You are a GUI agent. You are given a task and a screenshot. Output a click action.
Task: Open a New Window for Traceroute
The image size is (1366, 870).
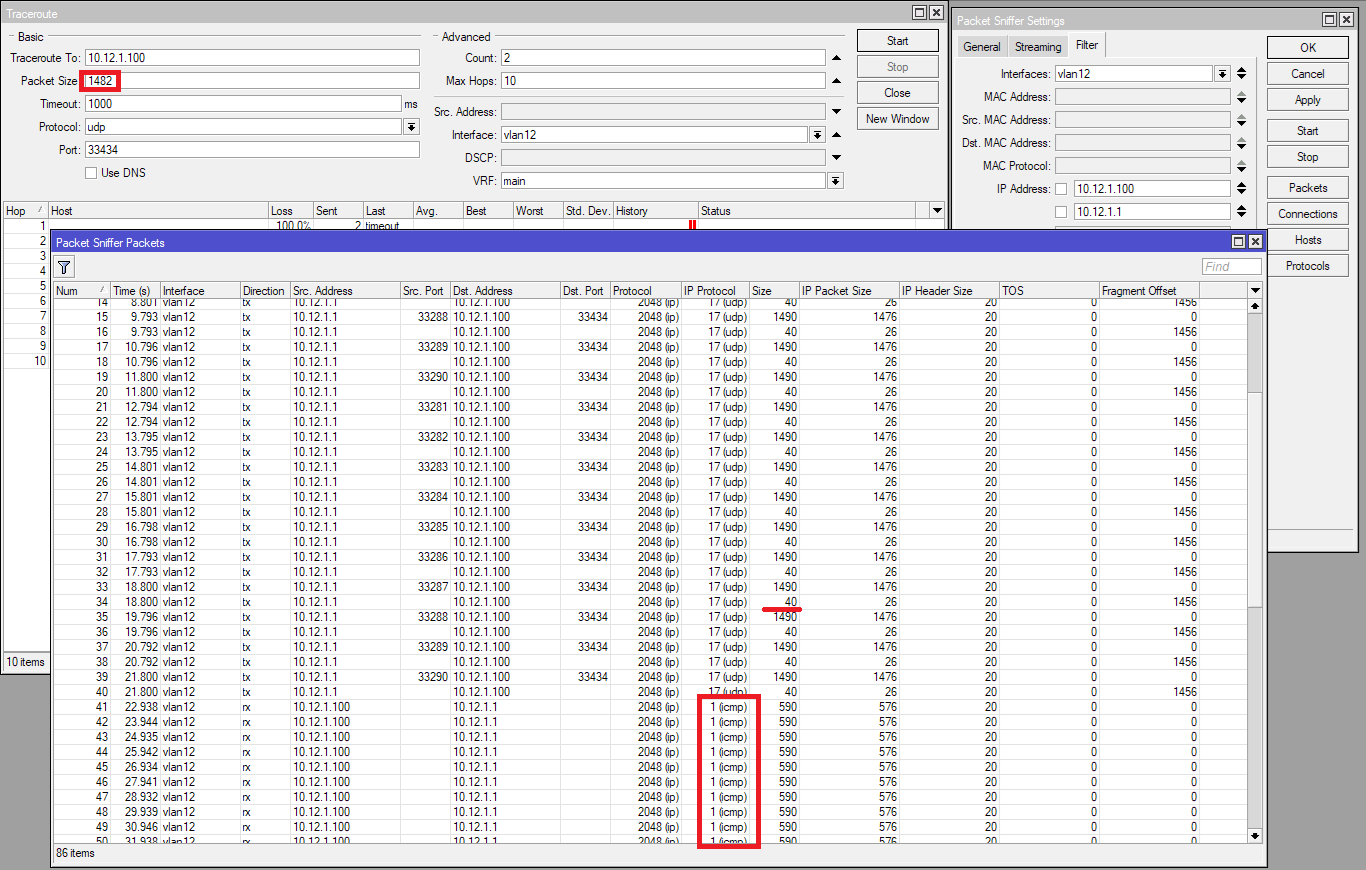click(898, 119)
